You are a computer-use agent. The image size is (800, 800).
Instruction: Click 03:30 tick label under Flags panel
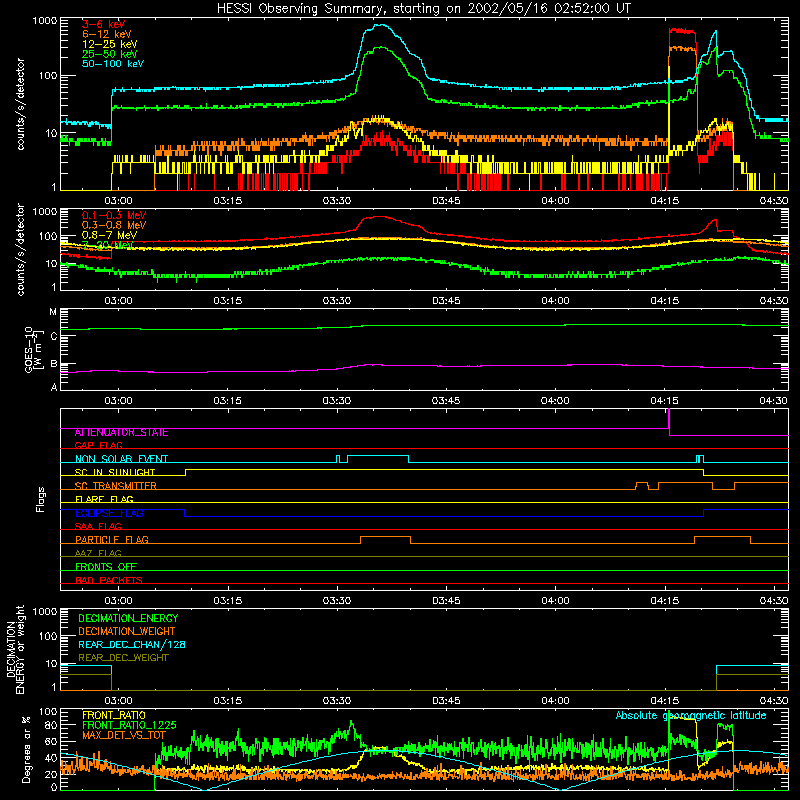[x=337, y=601]
